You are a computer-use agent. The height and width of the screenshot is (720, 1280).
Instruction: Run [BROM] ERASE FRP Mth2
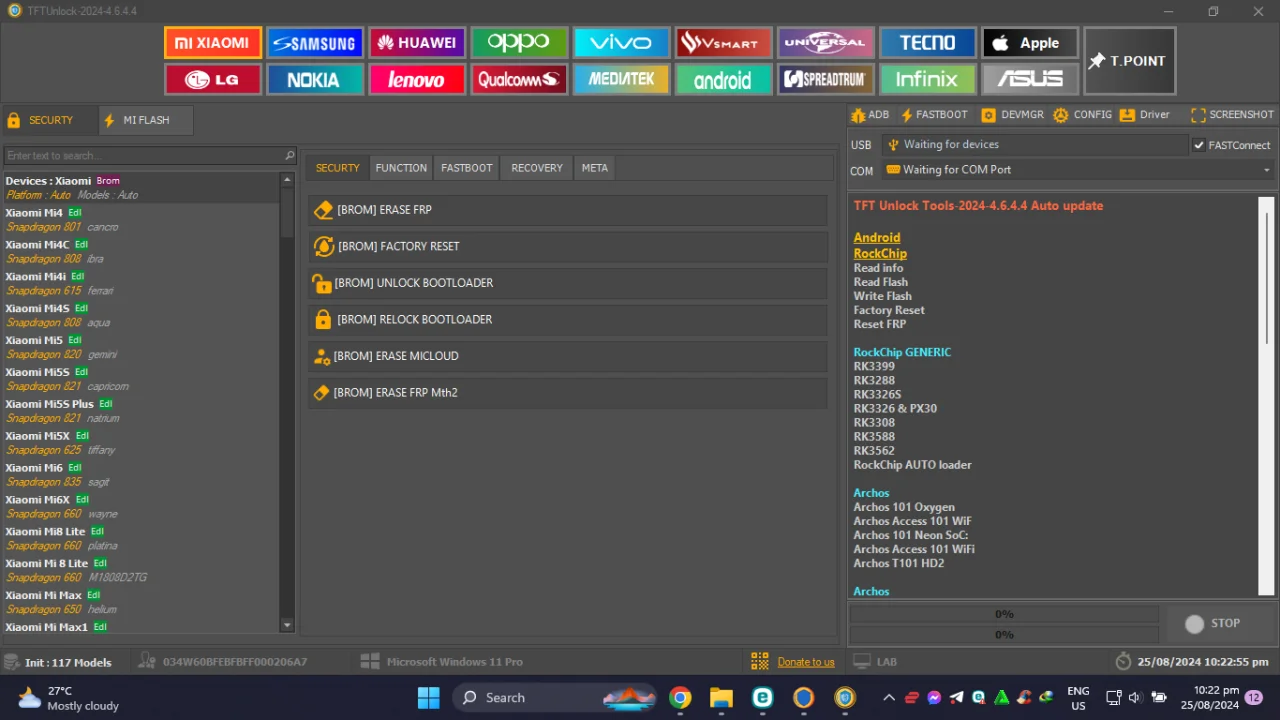(568, 393)
